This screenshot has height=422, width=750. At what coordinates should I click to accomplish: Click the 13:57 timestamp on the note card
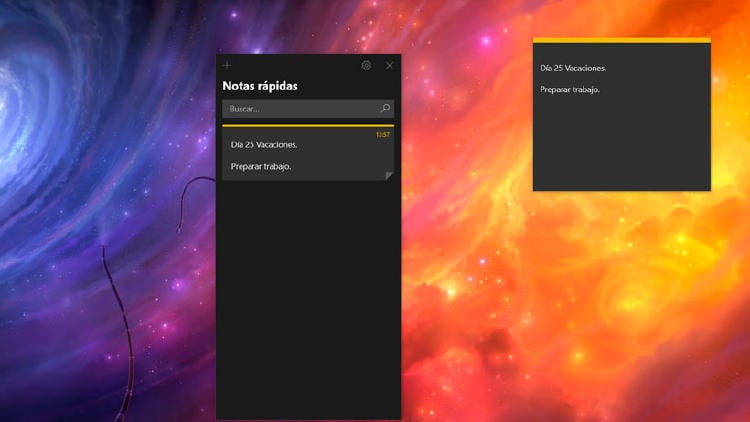pyautogui.click(x=383, y=134)
